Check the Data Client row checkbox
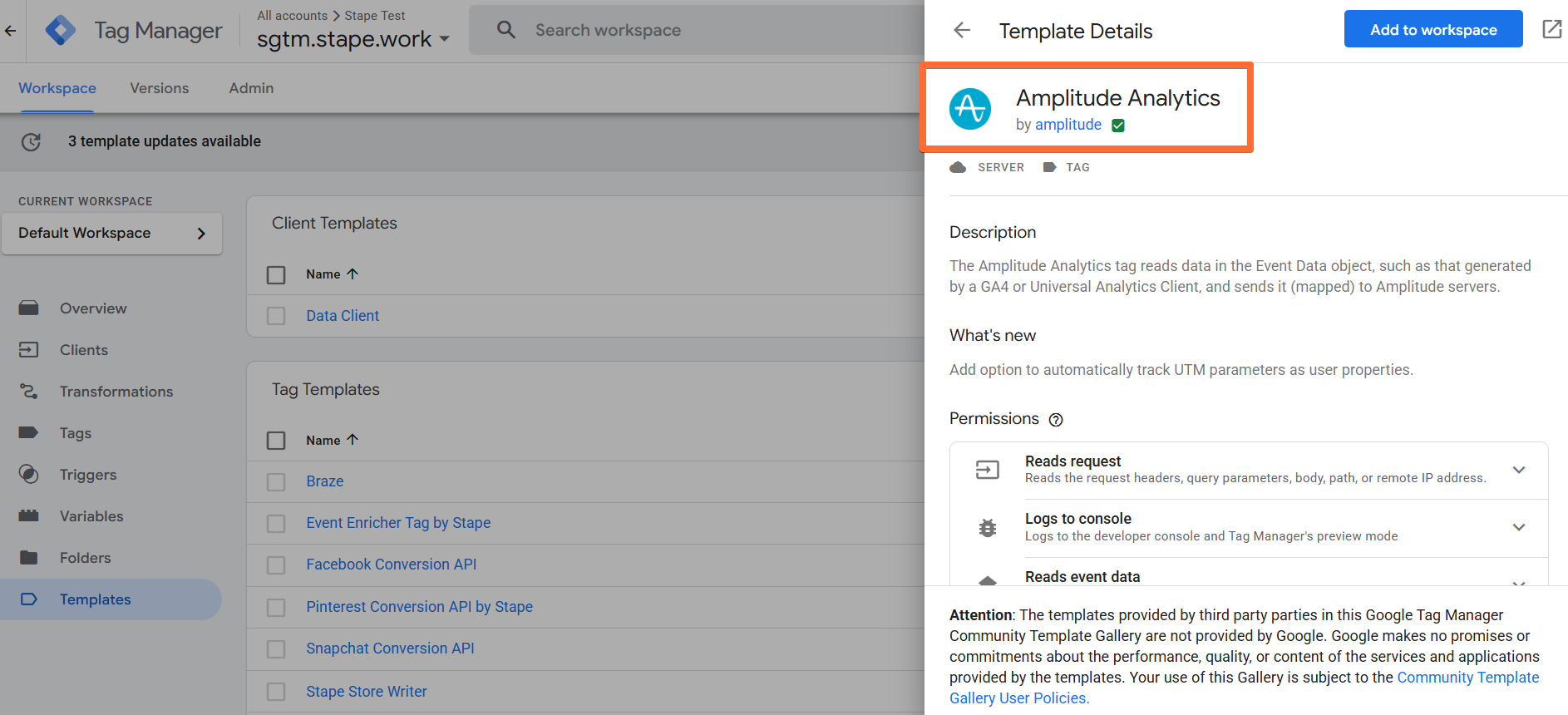The image size is (1568, 715). click(276, 316)
